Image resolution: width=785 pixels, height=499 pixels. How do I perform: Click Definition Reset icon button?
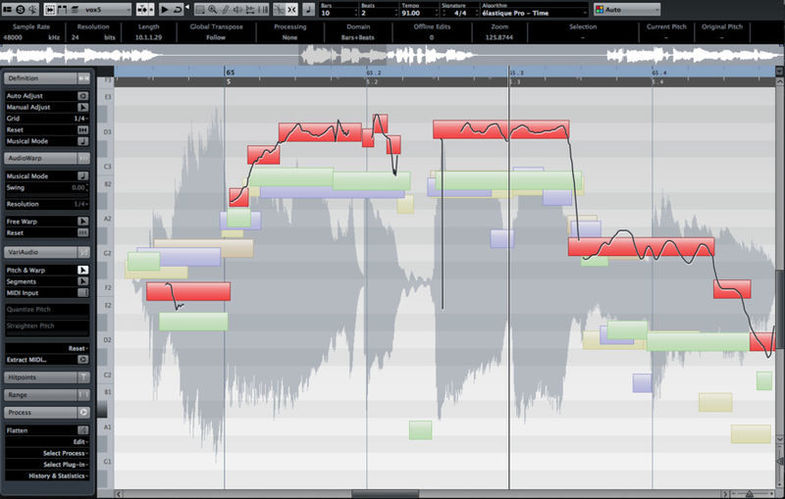83,130
